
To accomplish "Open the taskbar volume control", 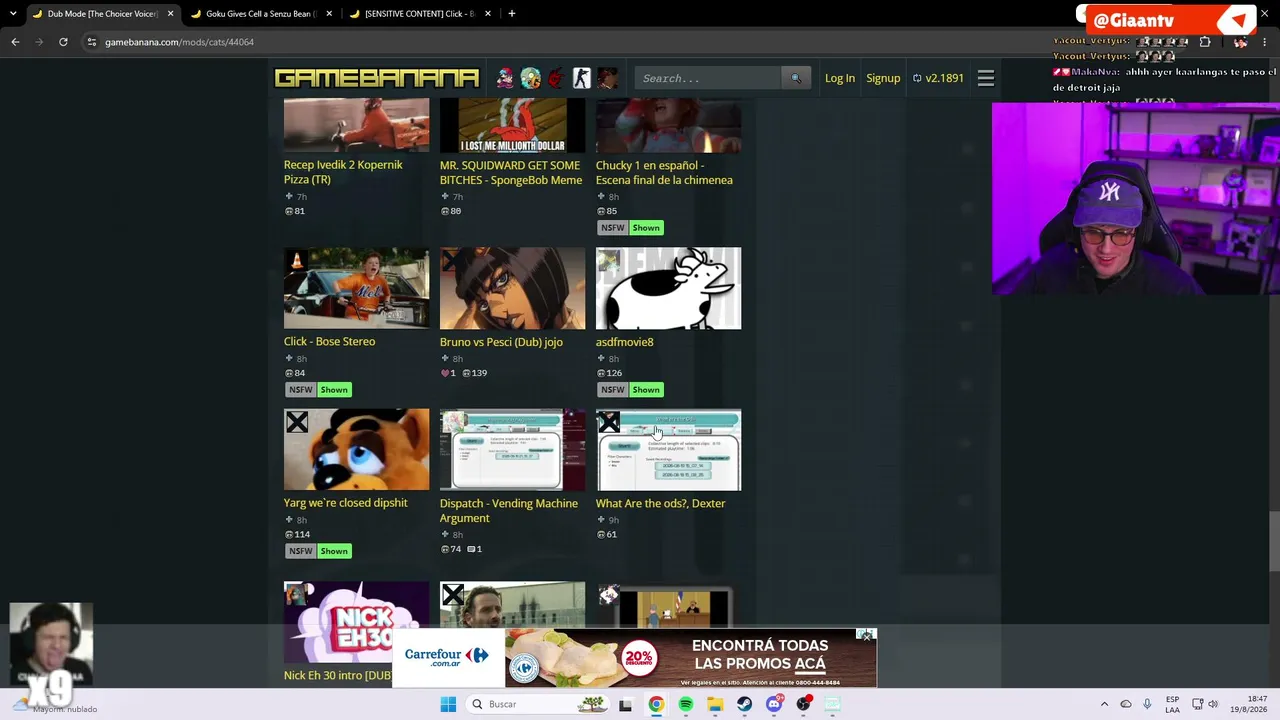I will (x=1213, y=704).
